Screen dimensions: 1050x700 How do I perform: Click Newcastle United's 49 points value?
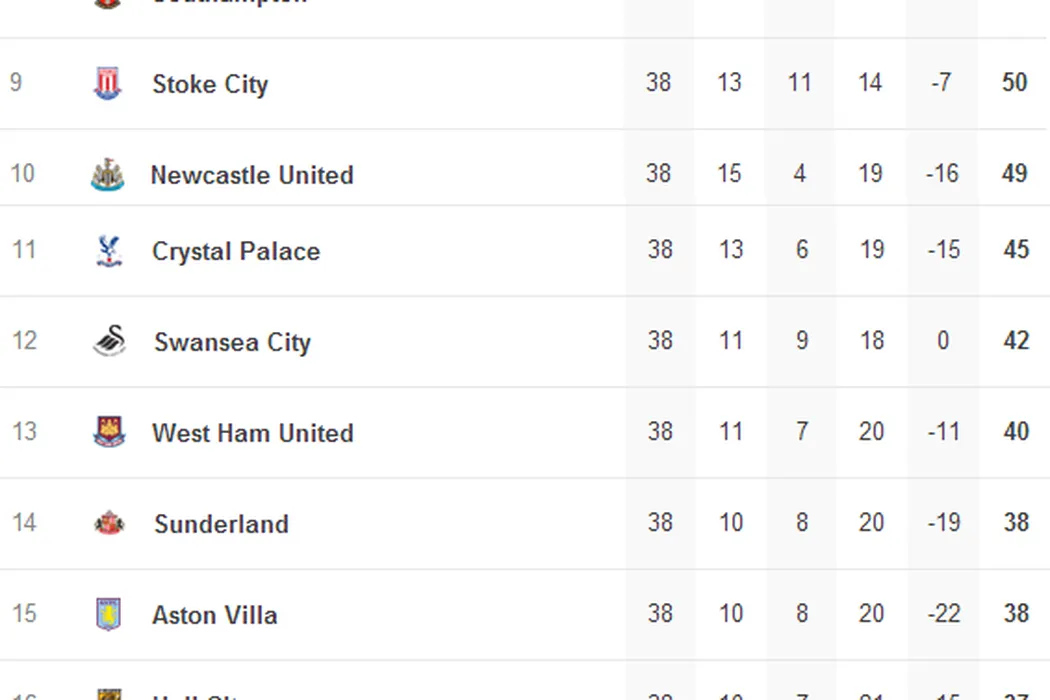coord(1014,173)
